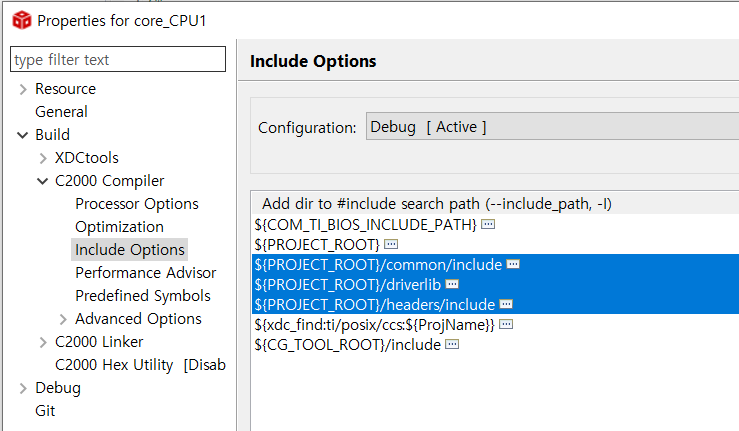739x431 pixels.
Task: Expand the C2000 Linker node
Action: click(x=43, y=342)
